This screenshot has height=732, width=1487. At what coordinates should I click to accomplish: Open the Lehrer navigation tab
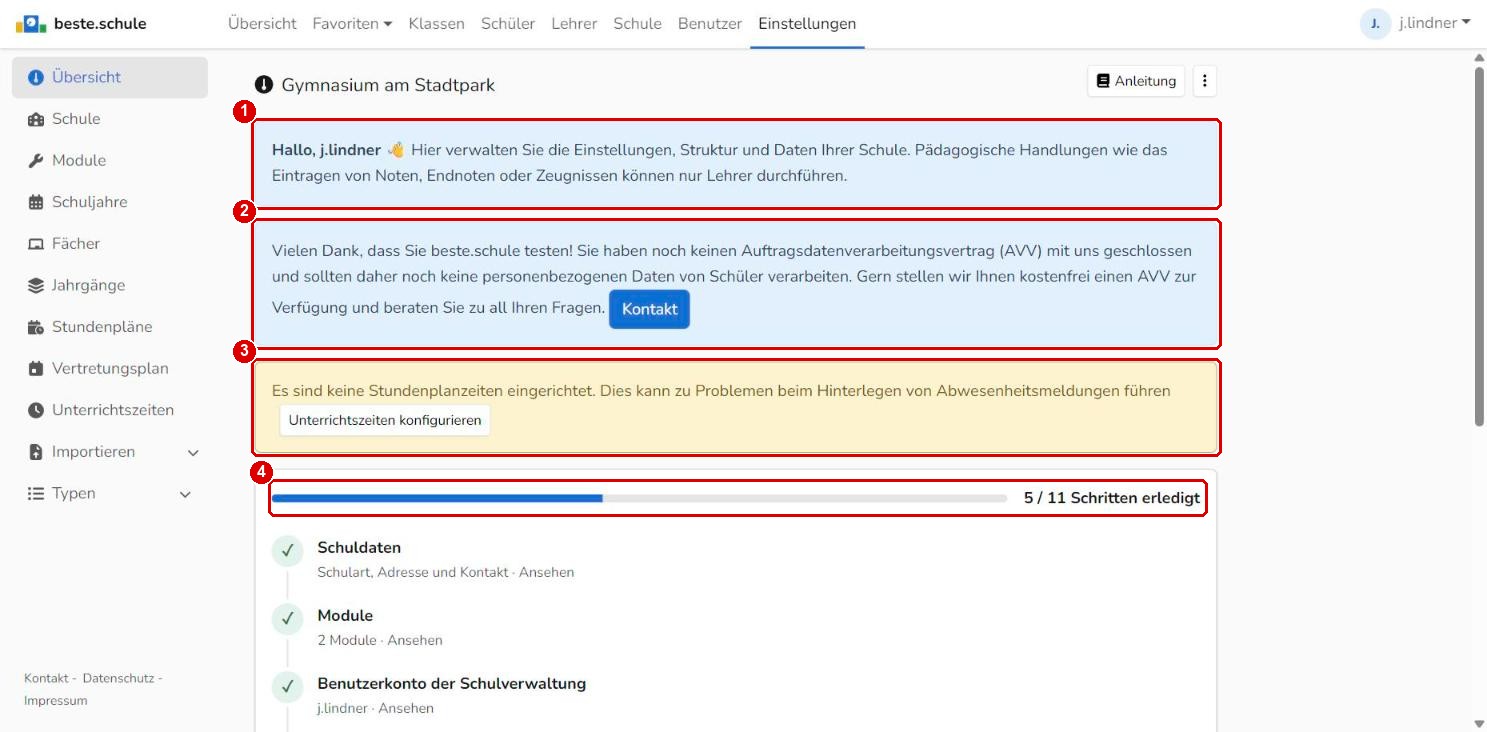coord(574,23)
